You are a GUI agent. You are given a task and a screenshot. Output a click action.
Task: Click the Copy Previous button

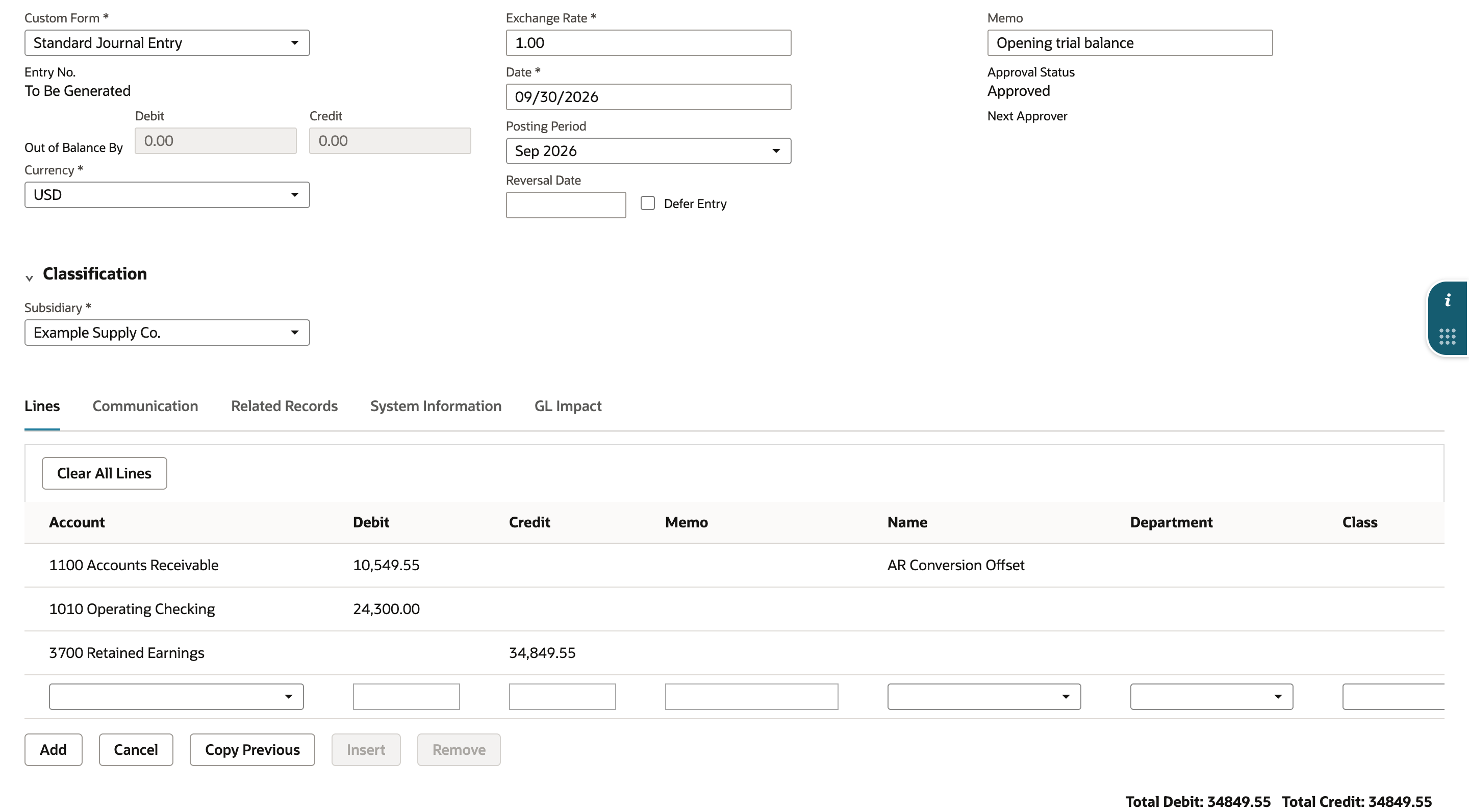252,750
